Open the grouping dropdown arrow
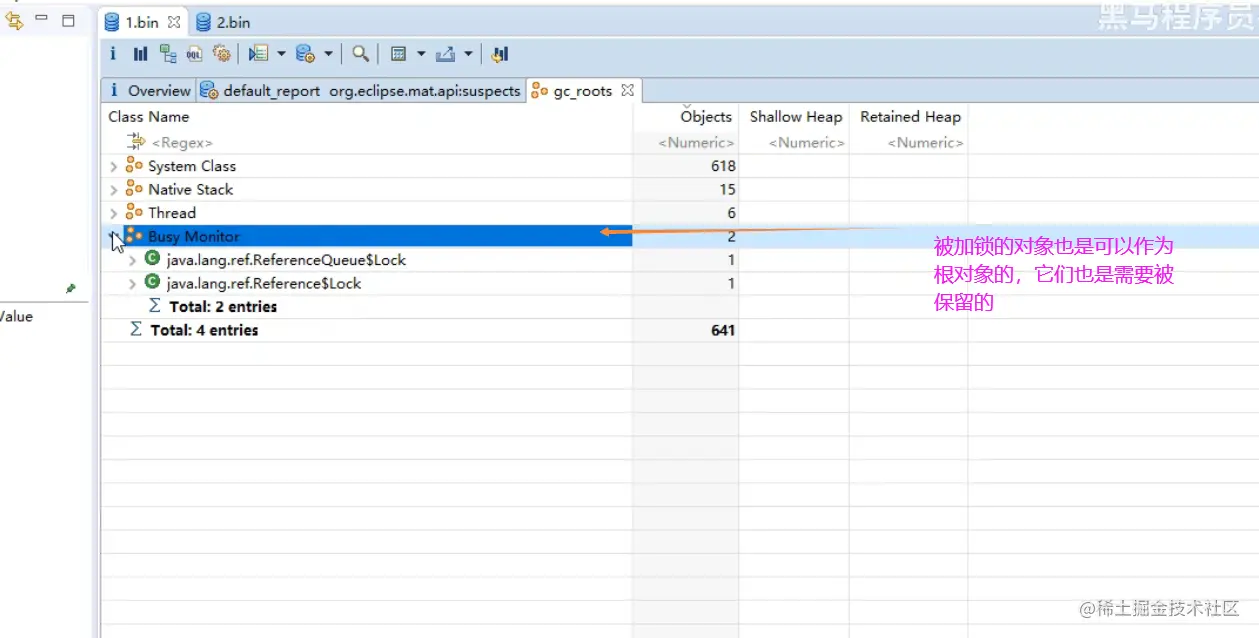This screenshot has width=1259, height=638. [421, 54]
